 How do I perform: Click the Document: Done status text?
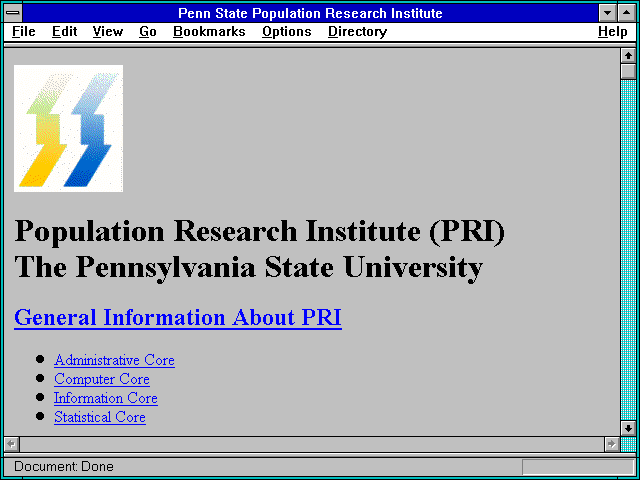pos(64,467)
